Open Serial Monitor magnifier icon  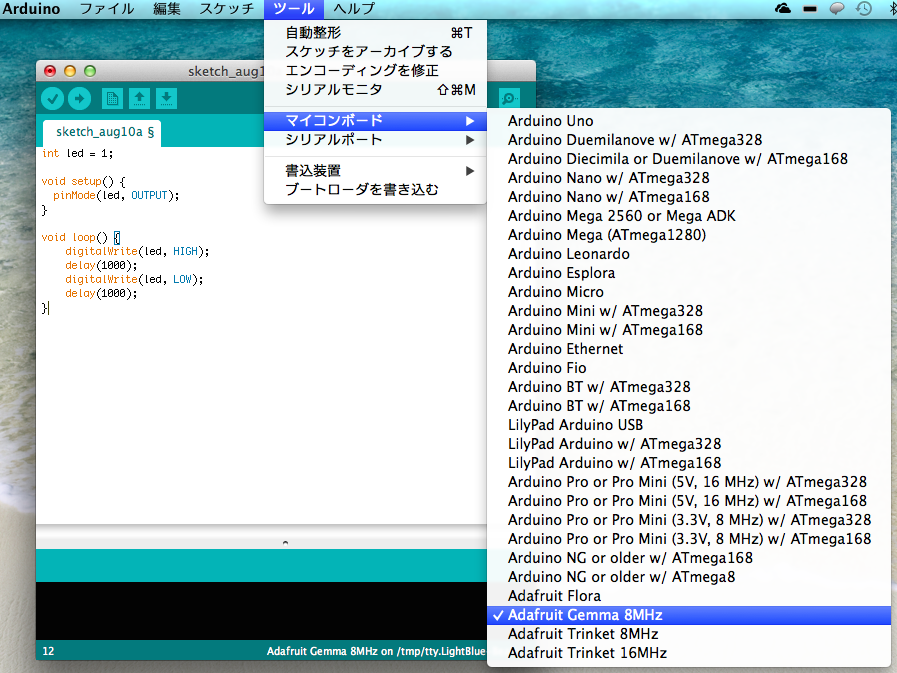point(509,98)
